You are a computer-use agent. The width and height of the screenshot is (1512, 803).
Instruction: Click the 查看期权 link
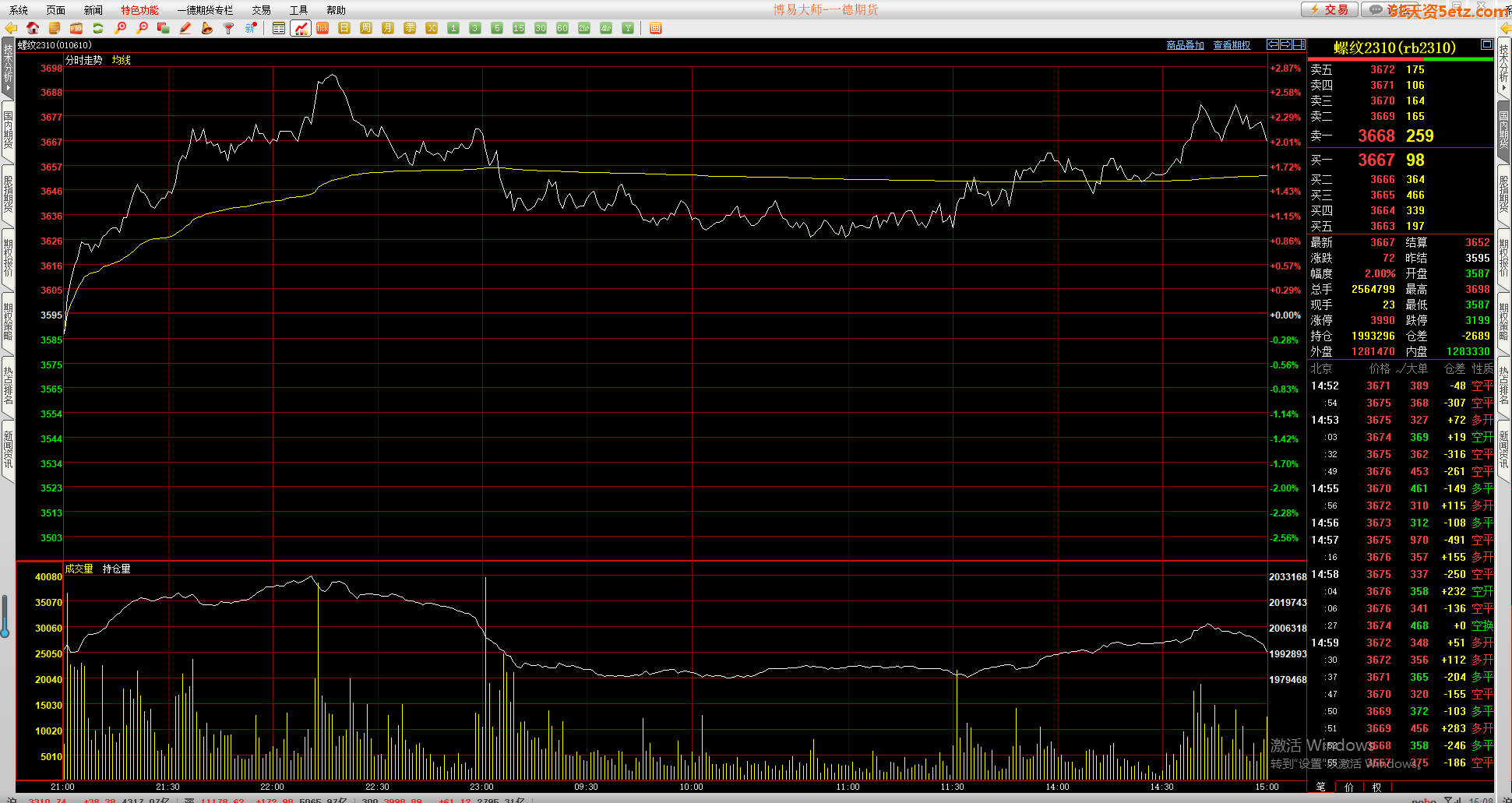coord(1232,45)
